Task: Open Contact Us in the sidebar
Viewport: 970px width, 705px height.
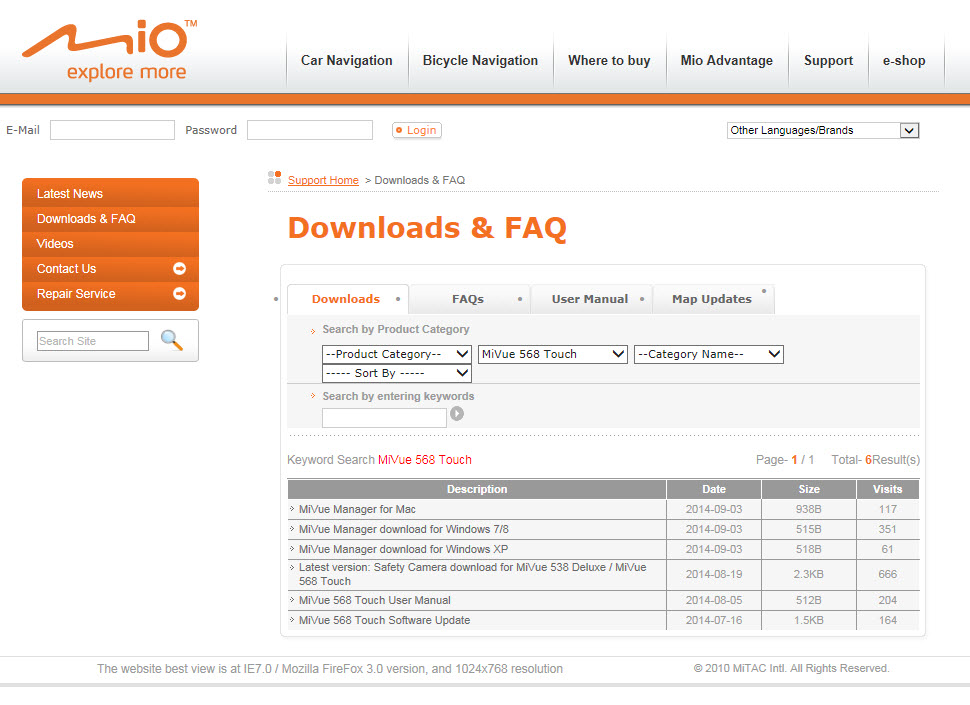Action: click(110, 269)
